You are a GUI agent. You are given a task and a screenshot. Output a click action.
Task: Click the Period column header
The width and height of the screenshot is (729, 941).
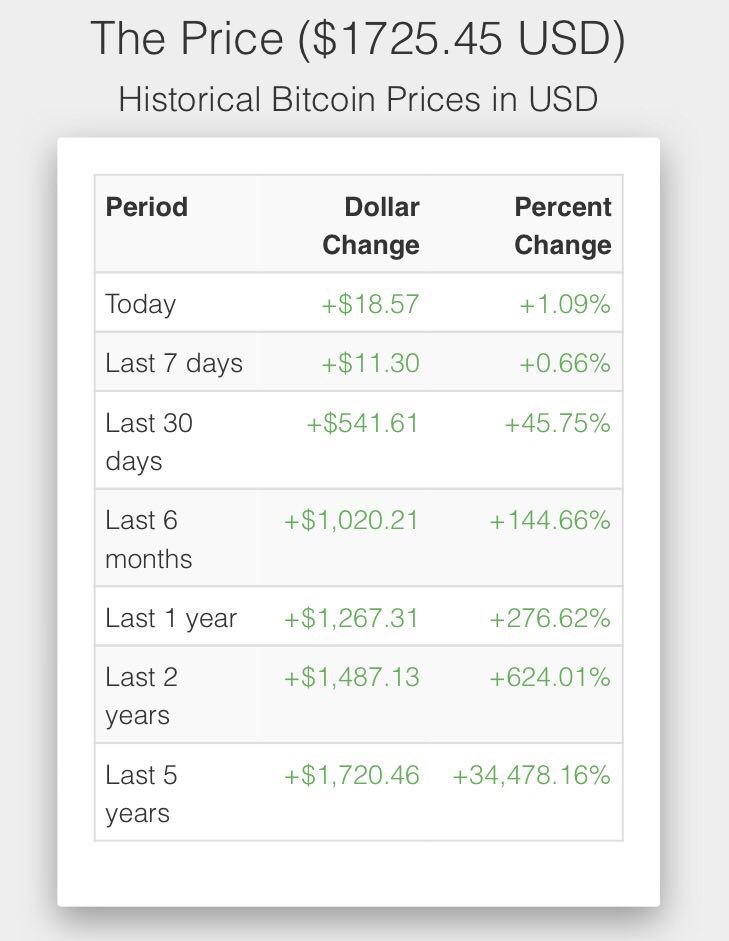pos(147,207)
